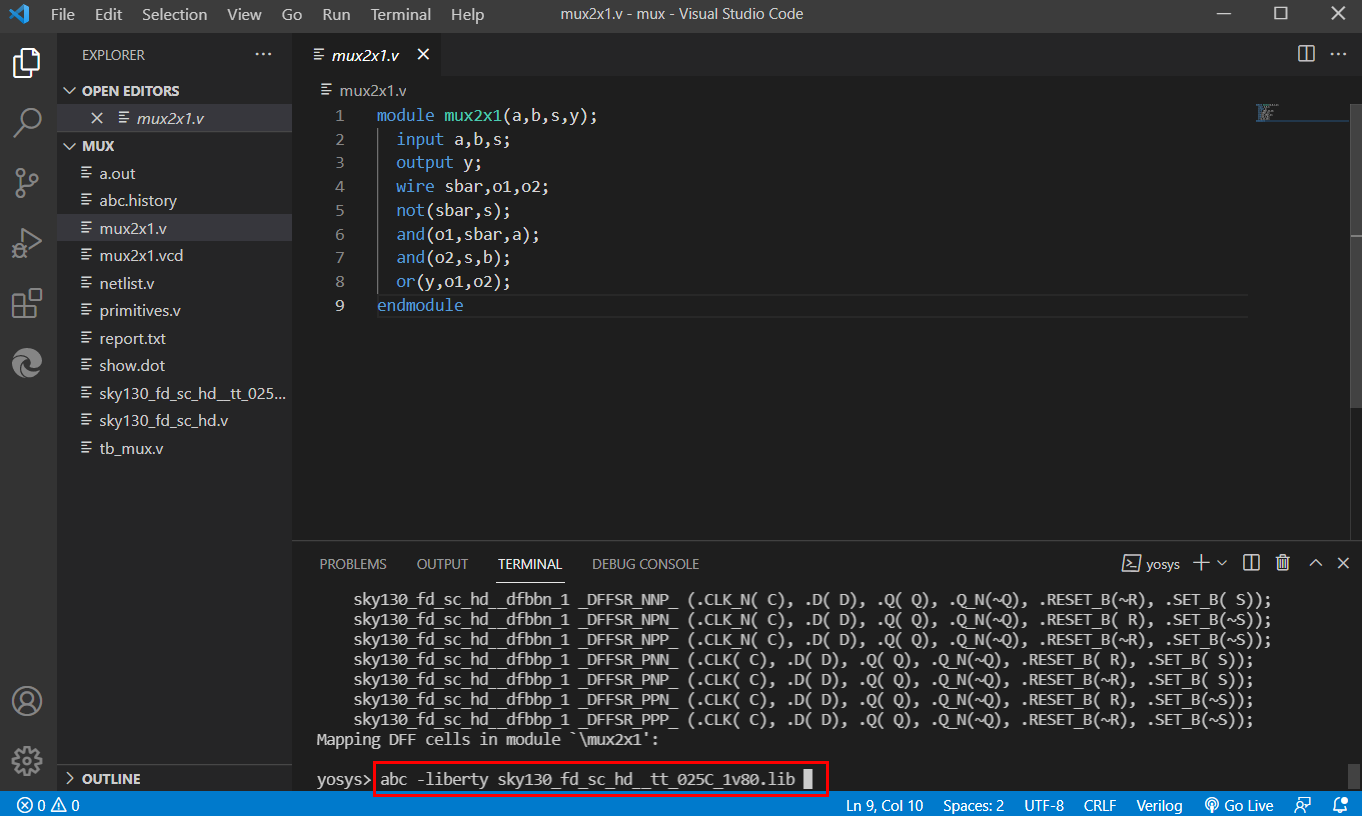Toggle notifications via the bell icon

click(1340, 805)
